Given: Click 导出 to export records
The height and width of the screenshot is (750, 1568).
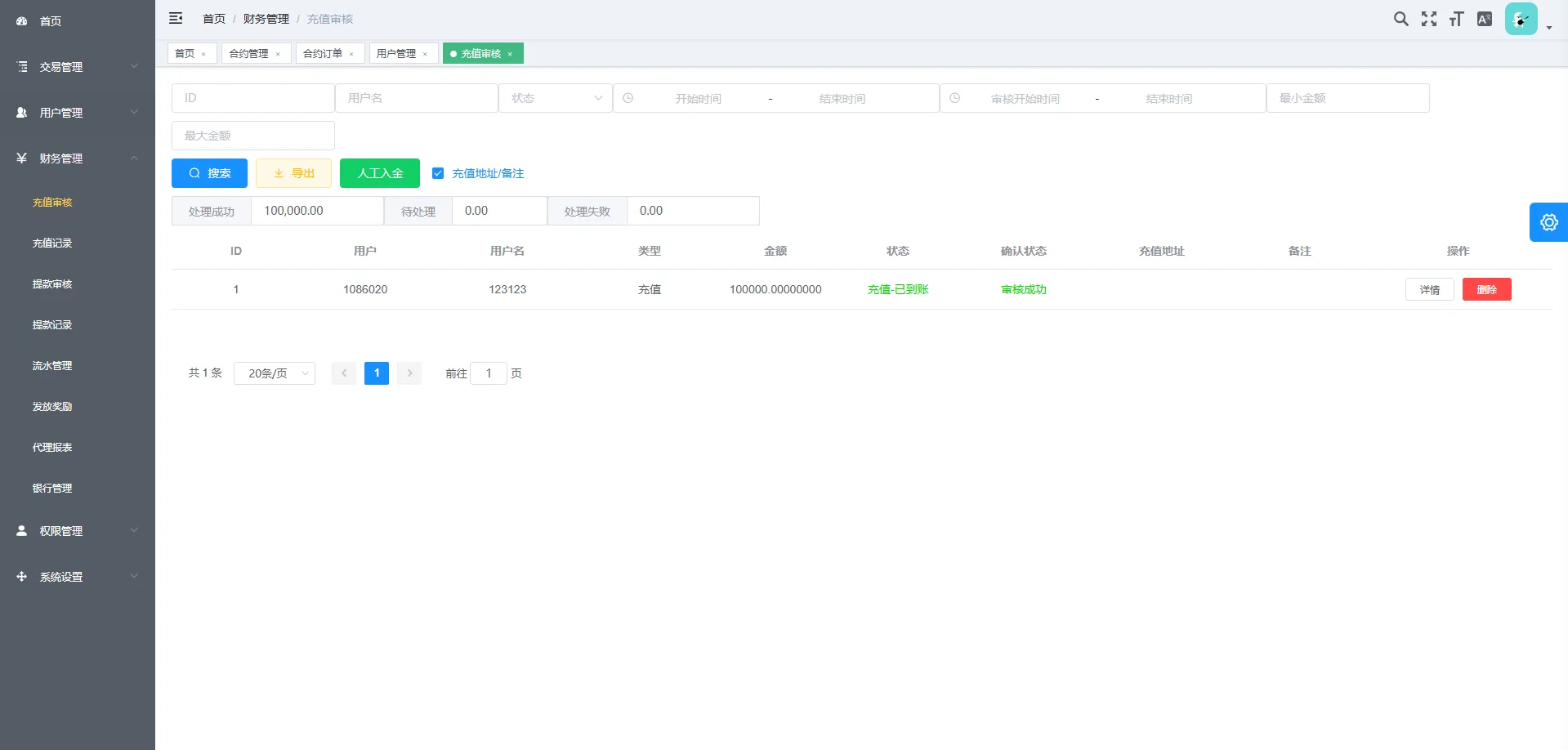Looking at the screenshot, I should (293, 172).
